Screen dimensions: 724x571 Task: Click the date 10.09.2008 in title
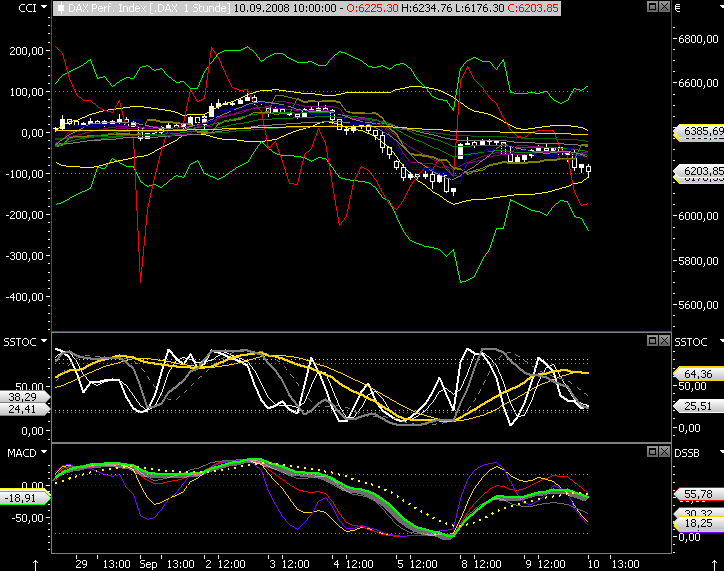click(x=259, y=8)
